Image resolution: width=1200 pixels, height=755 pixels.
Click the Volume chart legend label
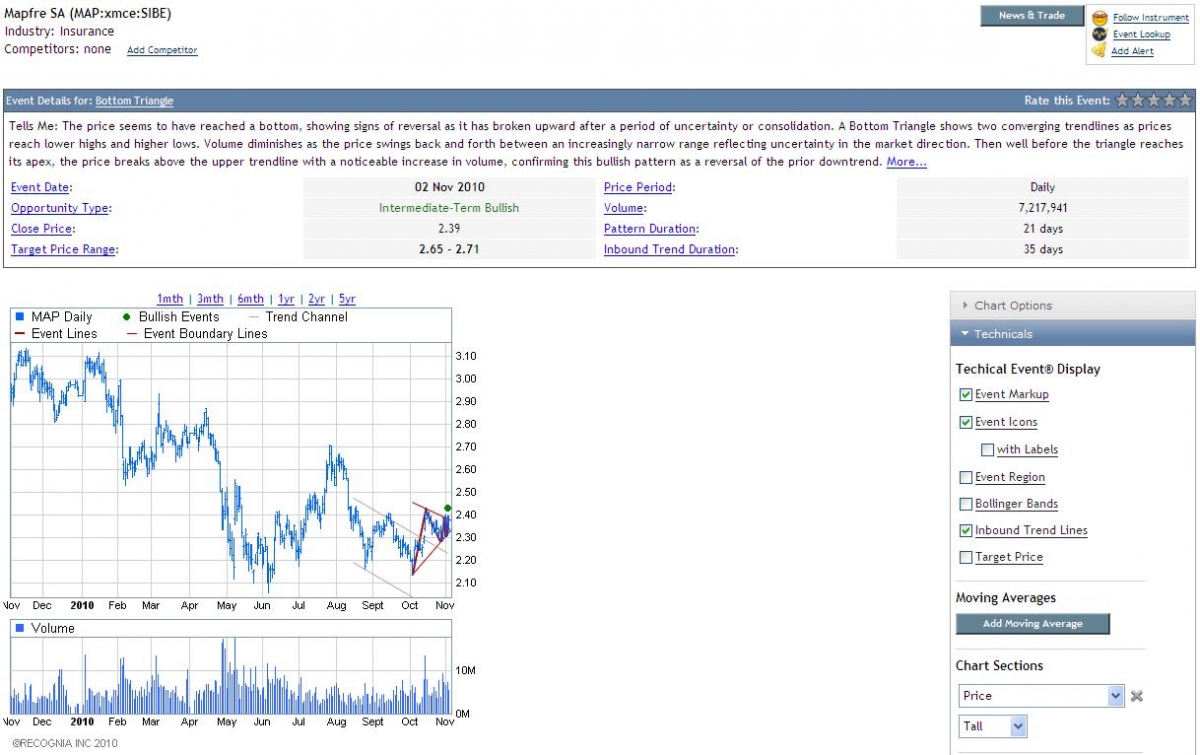[45, 628]
